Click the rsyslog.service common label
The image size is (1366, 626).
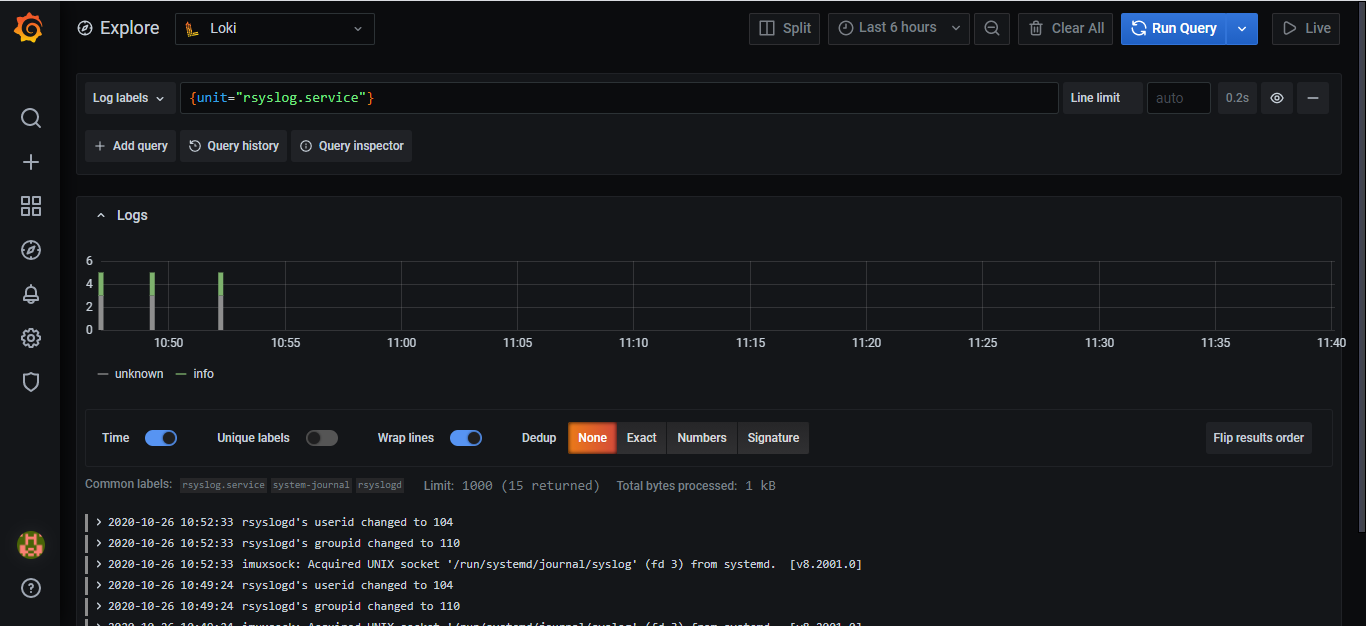click(x=223, y=485)
